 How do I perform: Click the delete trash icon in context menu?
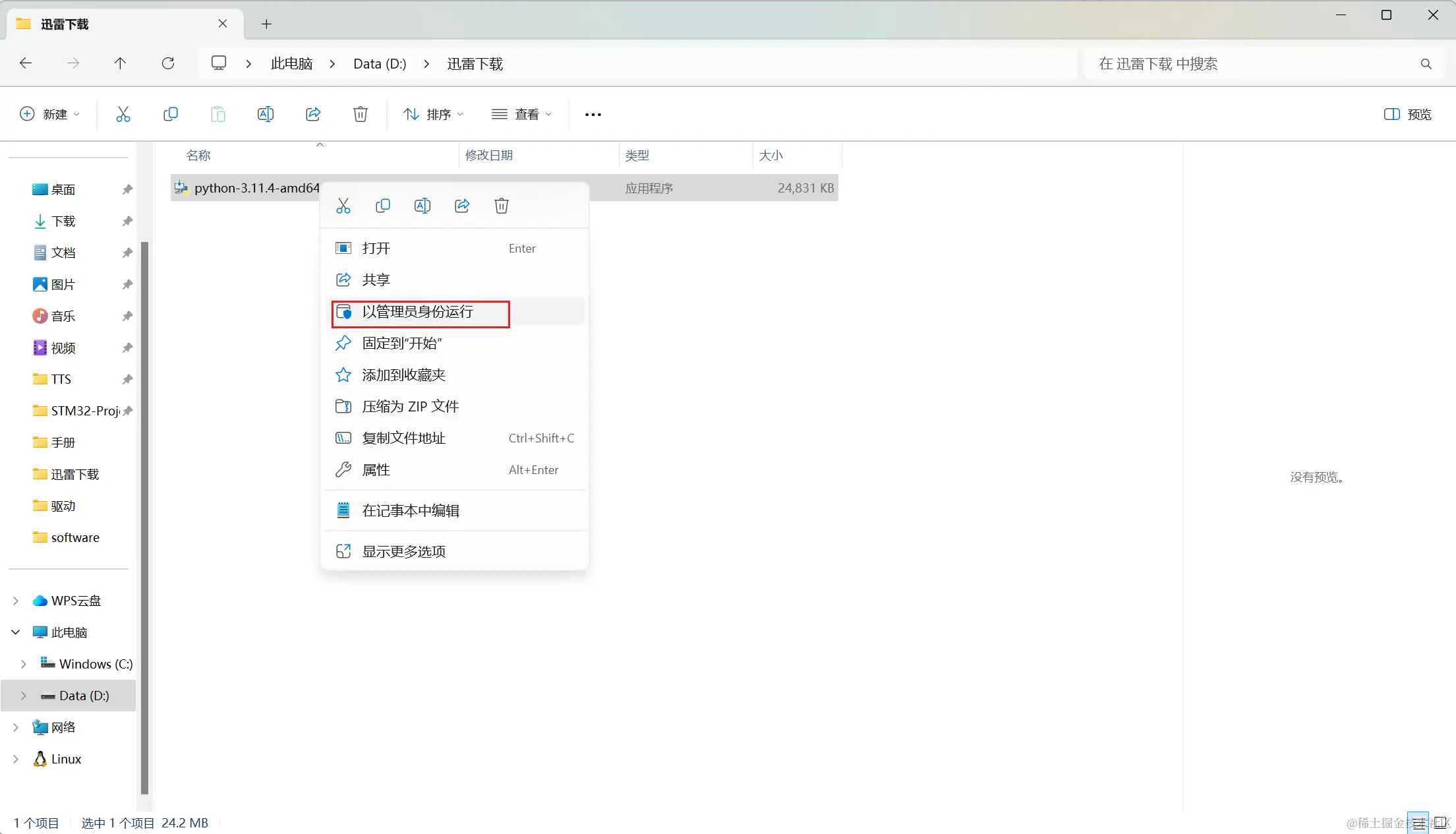501,206
